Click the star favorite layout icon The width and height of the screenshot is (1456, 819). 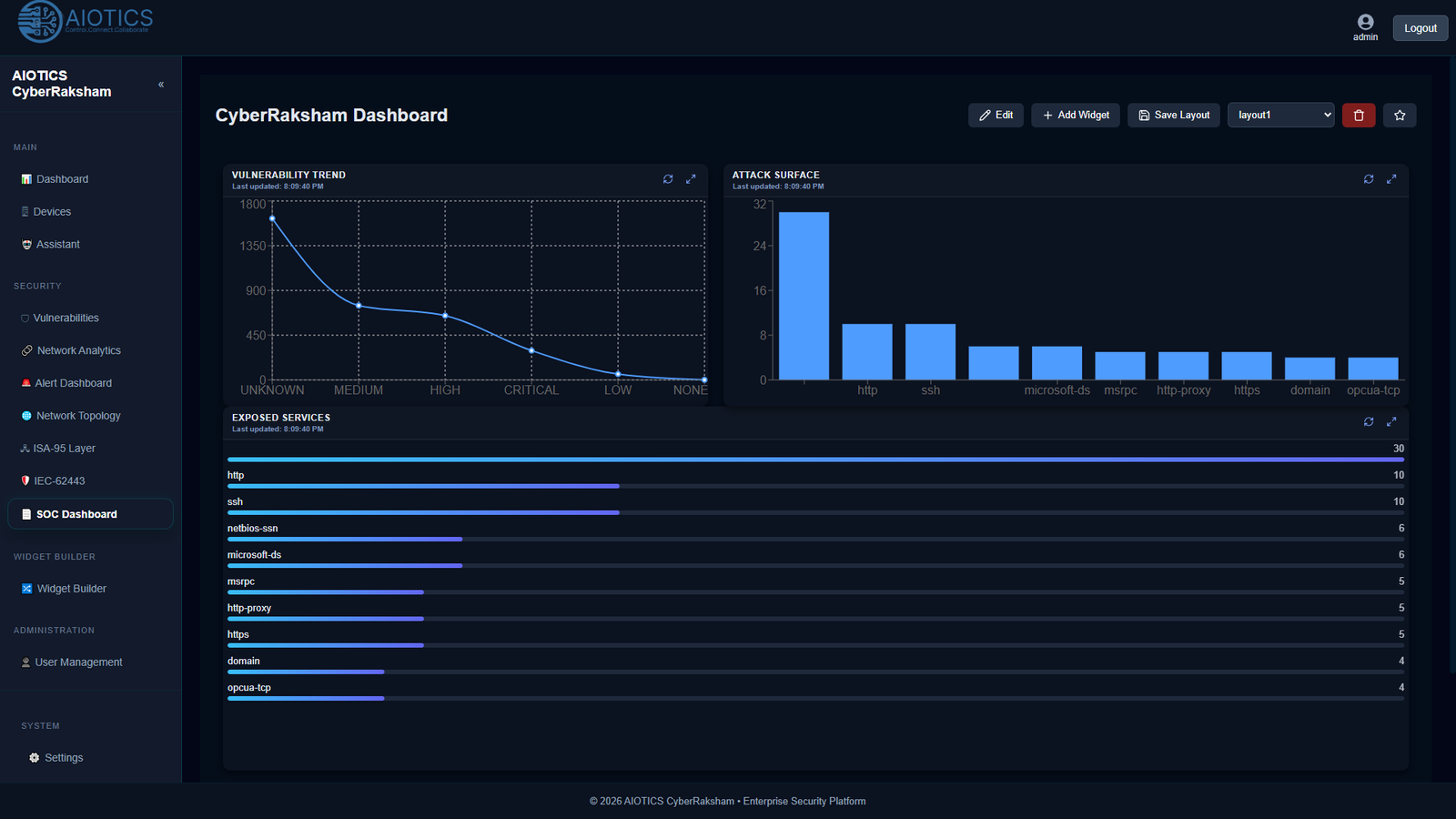pyautogui.click(x=1400, y=116)
